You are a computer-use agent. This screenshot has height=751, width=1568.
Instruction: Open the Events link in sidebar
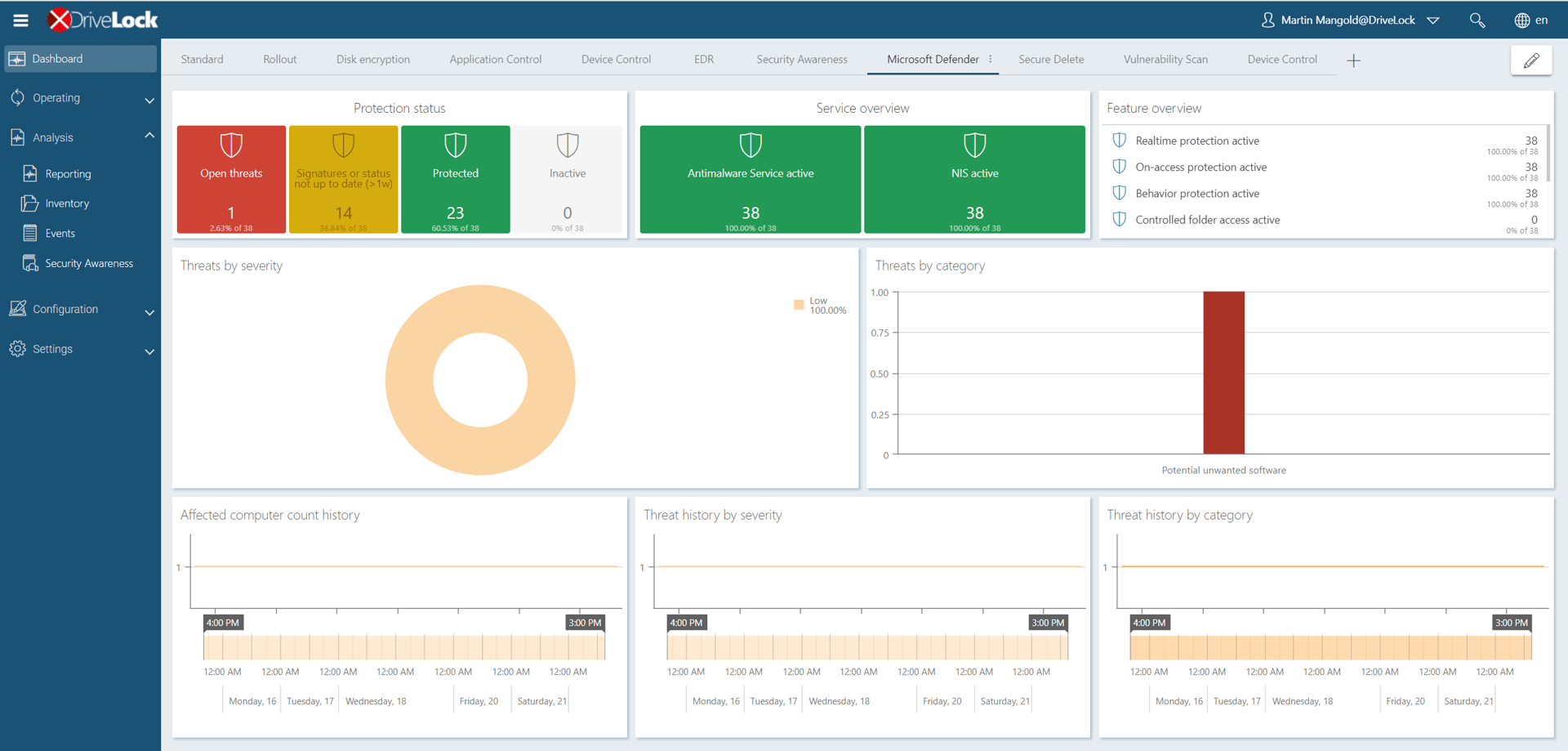click(60, 233)
